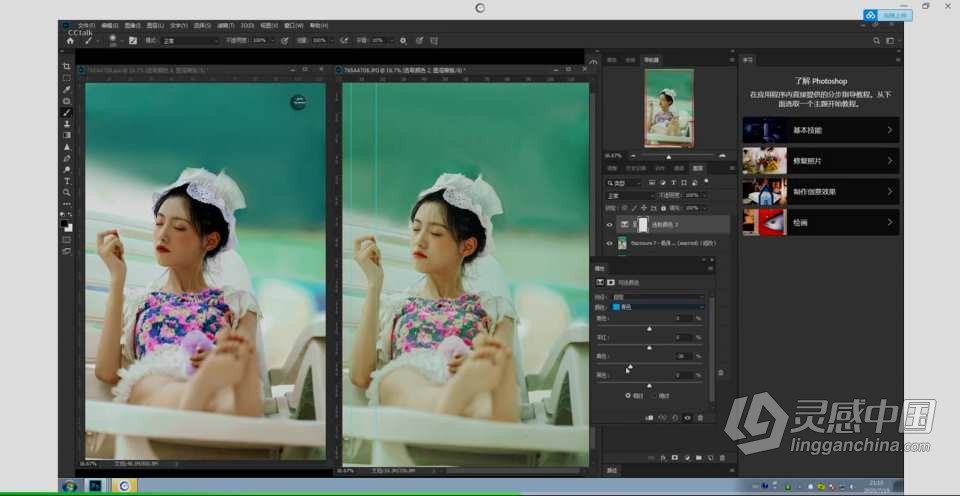
Task: Open the layer blend mode dropdown
Action: [630, 195]
